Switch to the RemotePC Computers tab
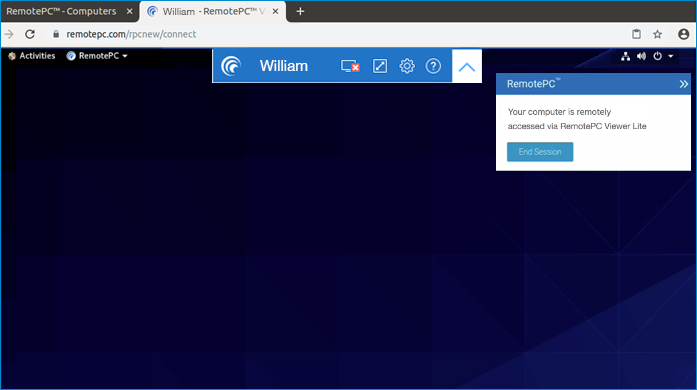 [x=61, y=11]
